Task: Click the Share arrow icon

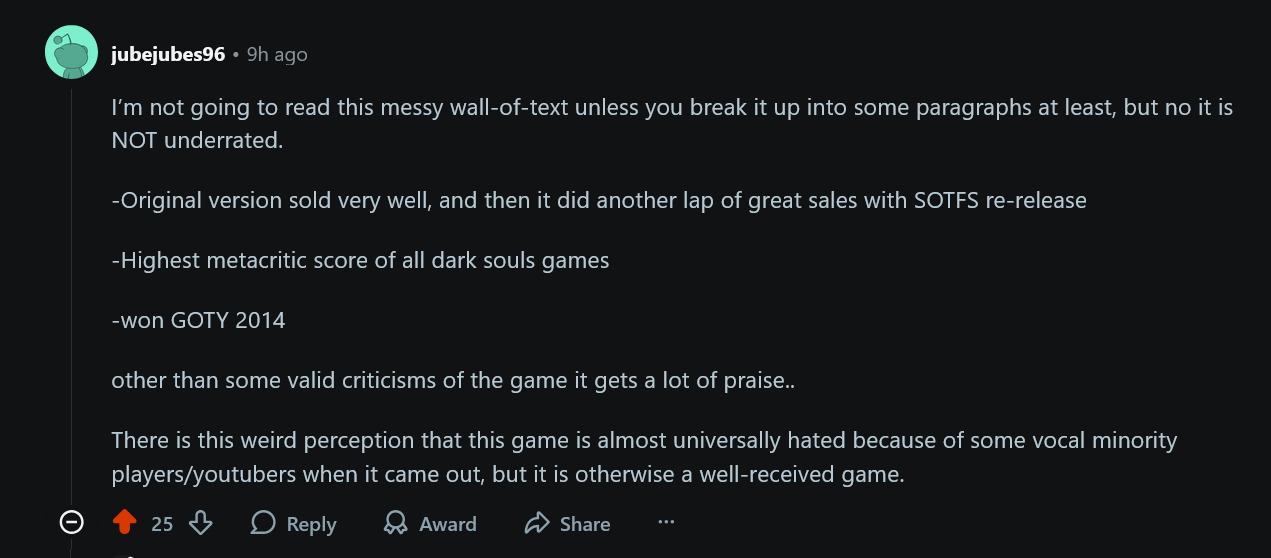Action: click(538, 523)
